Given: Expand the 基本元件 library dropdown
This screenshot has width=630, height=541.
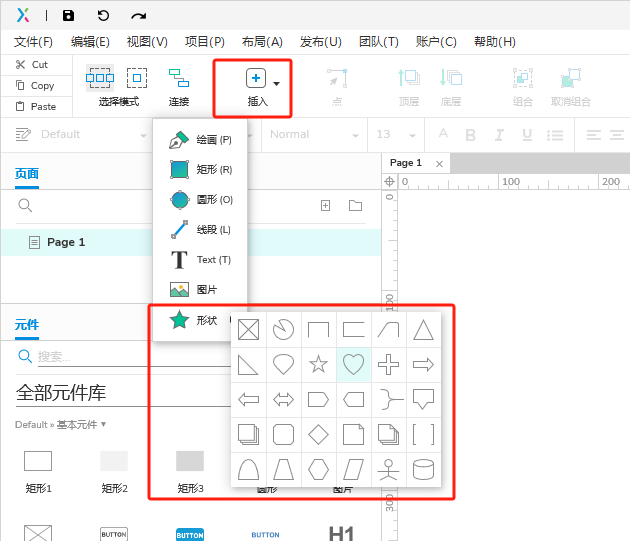Looking at the screenshot, I should (x=80, y=425).
